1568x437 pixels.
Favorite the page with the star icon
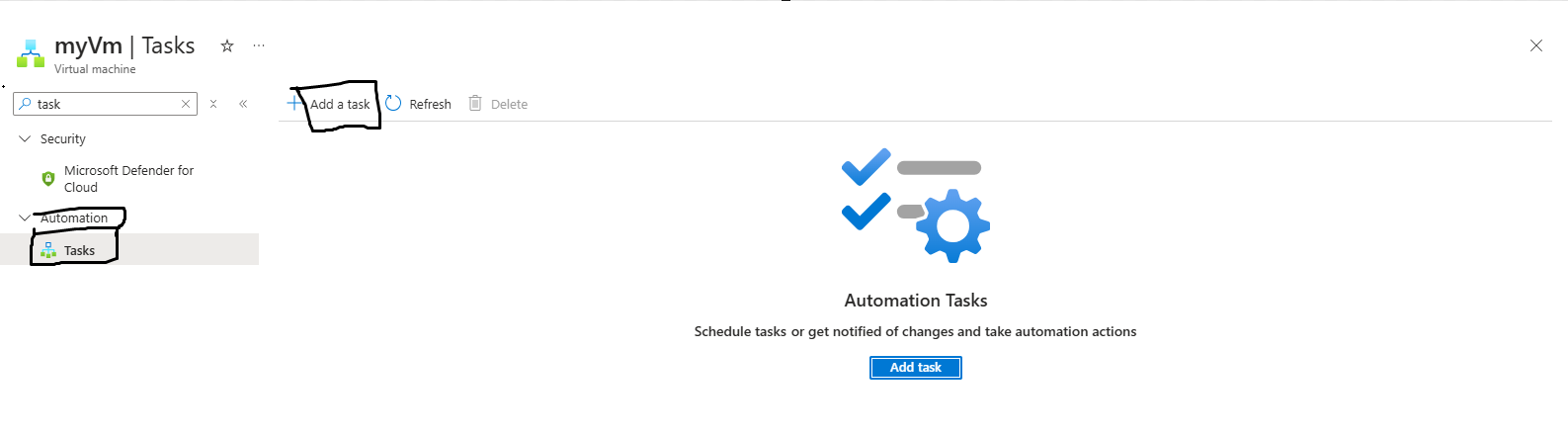[227, 45]
